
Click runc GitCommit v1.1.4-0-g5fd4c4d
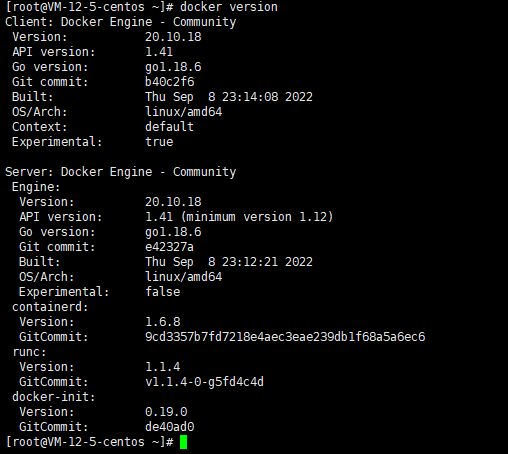click(x=204, y=382)
